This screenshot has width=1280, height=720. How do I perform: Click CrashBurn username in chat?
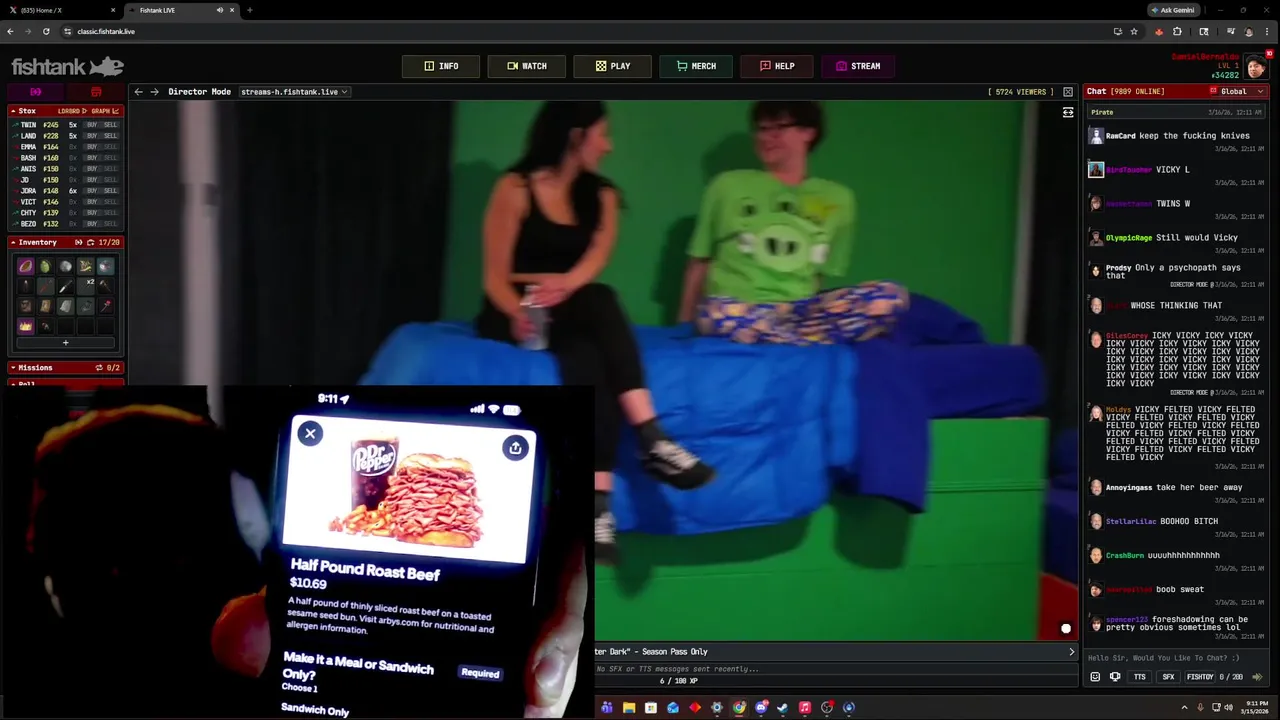pos(1124,556)
